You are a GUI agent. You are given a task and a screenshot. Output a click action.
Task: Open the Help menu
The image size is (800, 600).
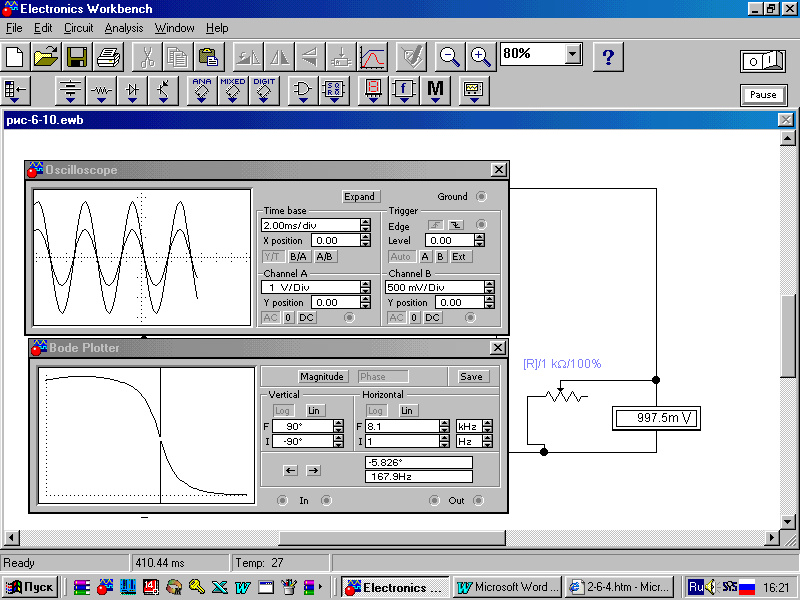217,28
